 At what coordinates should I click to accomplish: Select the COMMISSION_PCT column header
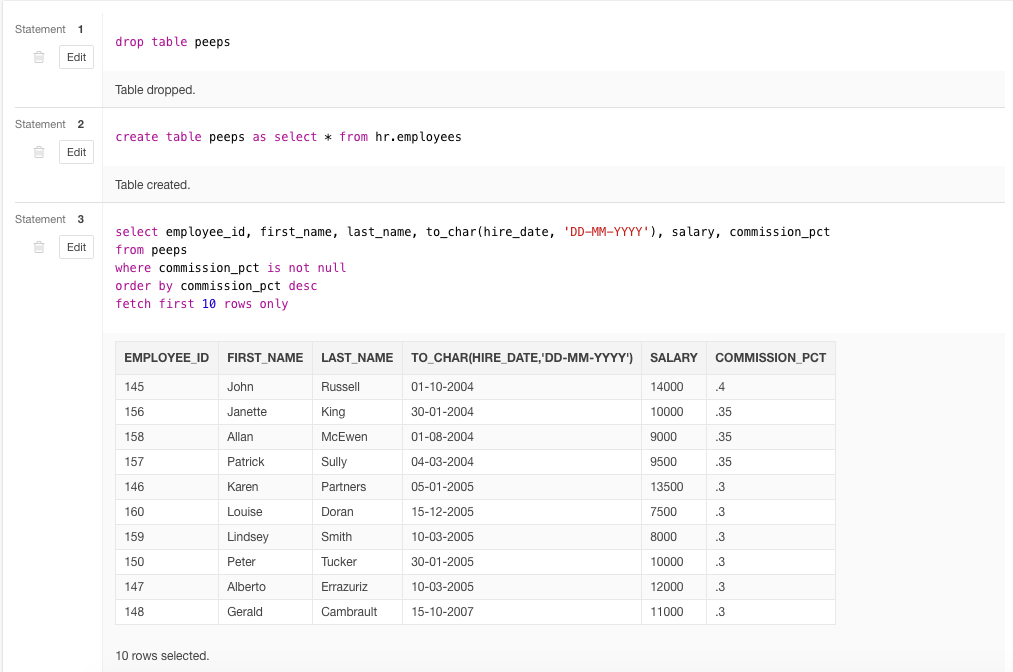(771, 358)
